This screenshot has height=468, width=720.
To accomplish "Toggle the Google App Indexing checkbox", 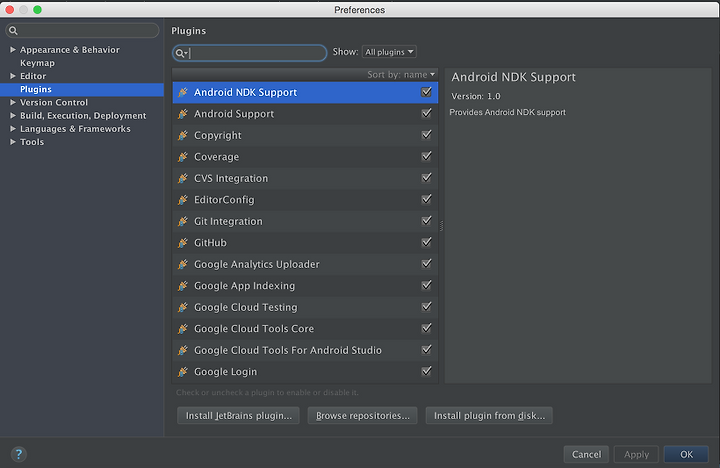I will [x=427, y=285].
